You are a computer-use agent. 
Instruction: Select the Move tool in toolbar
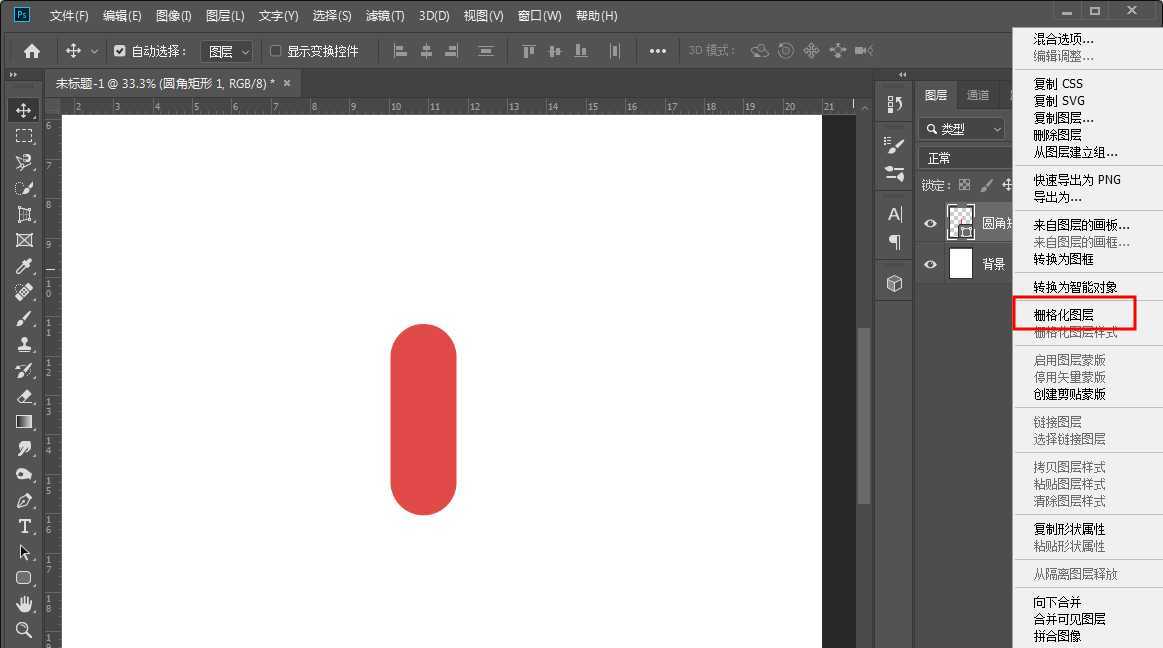(x=24, y=110)
